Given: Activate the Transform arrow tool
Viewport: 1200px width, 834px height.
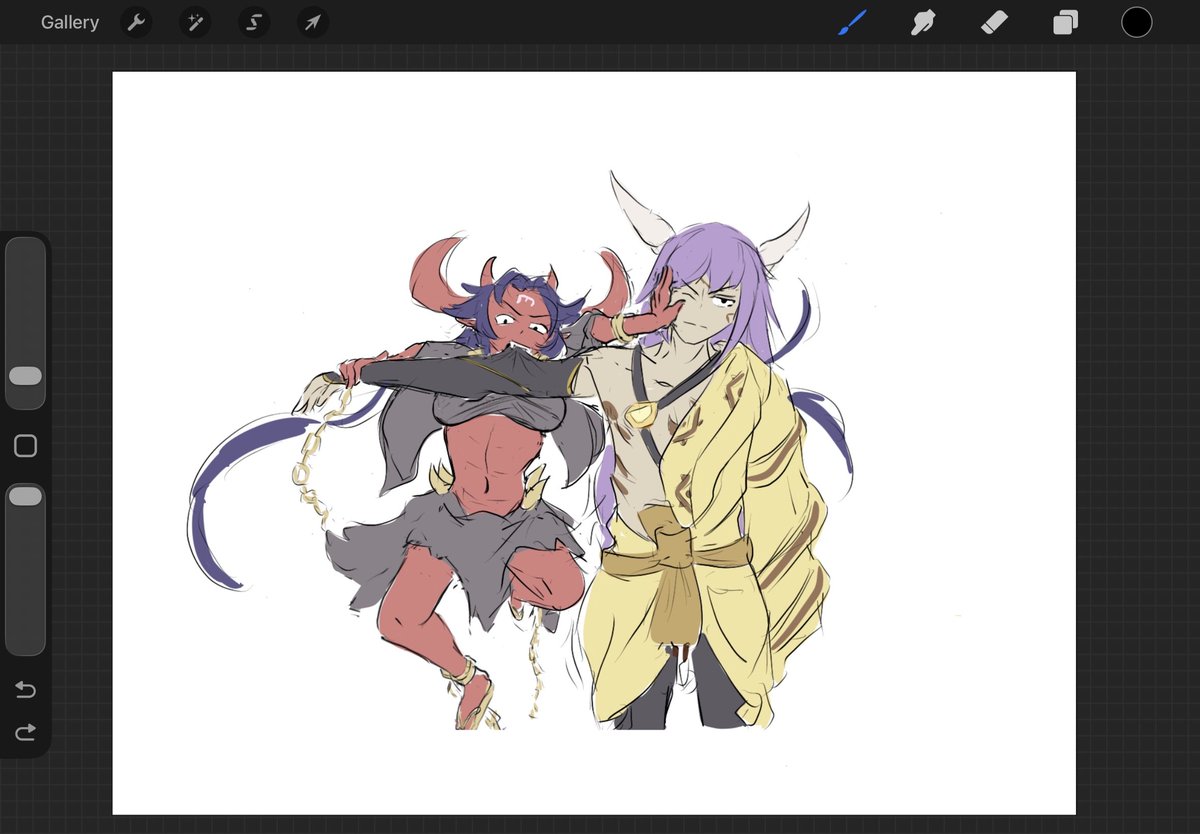Looking at the screenshot, I should pos(313,22).
